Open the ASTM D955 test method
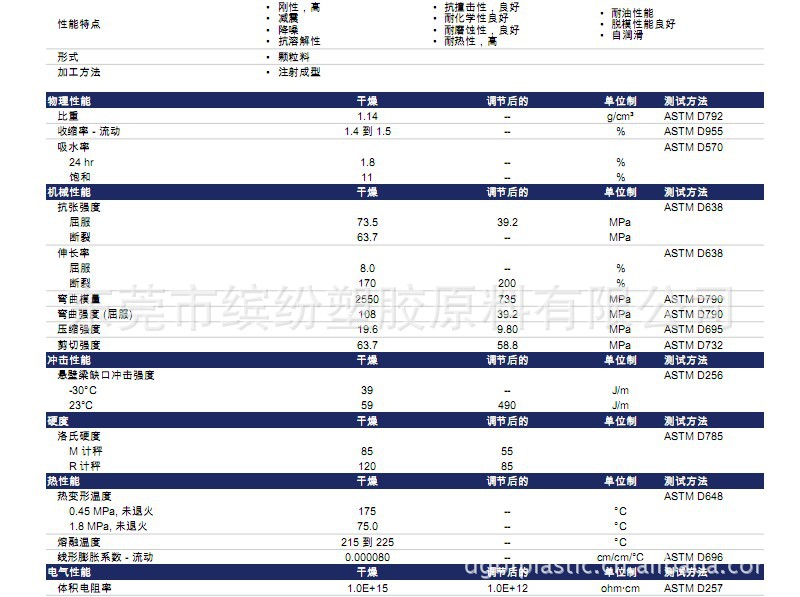This screenshot has height=597, width=800. coord(693,132)
